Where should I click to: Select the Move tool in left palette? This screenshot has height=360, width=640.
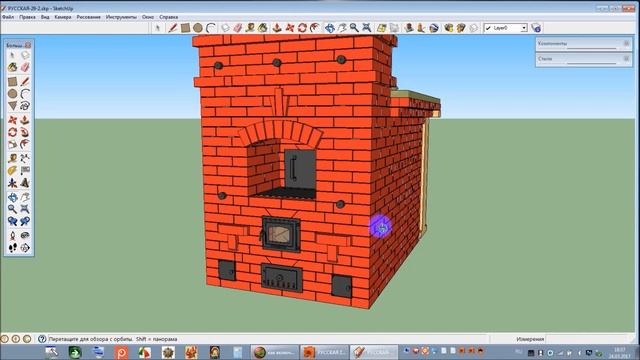point(13,120)
